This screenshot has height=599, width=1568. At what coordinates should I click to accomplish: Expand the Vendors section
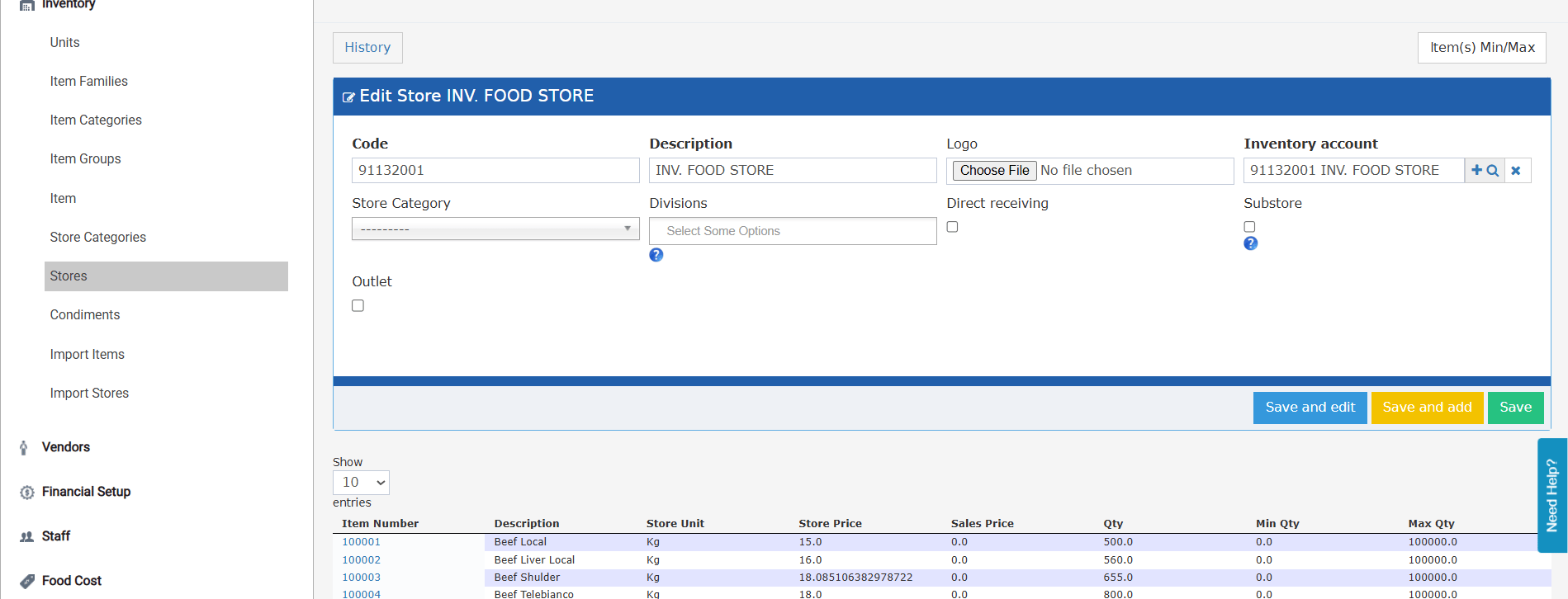point(66,447)
